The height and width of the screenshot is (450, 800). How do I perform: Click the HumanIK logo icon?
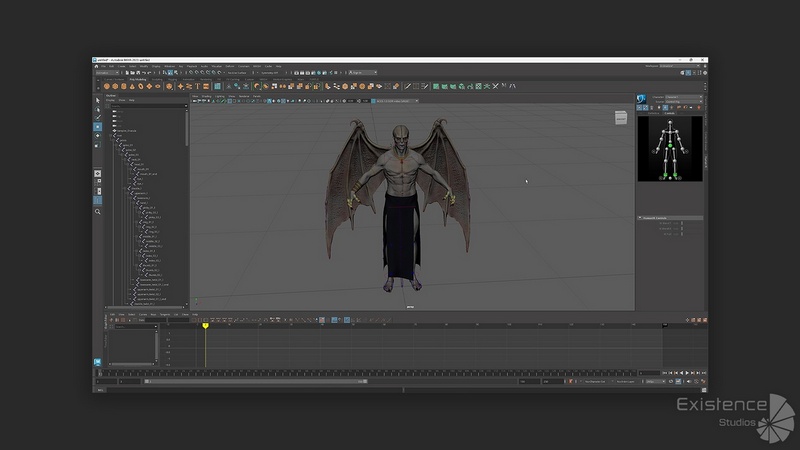(642, 101)
